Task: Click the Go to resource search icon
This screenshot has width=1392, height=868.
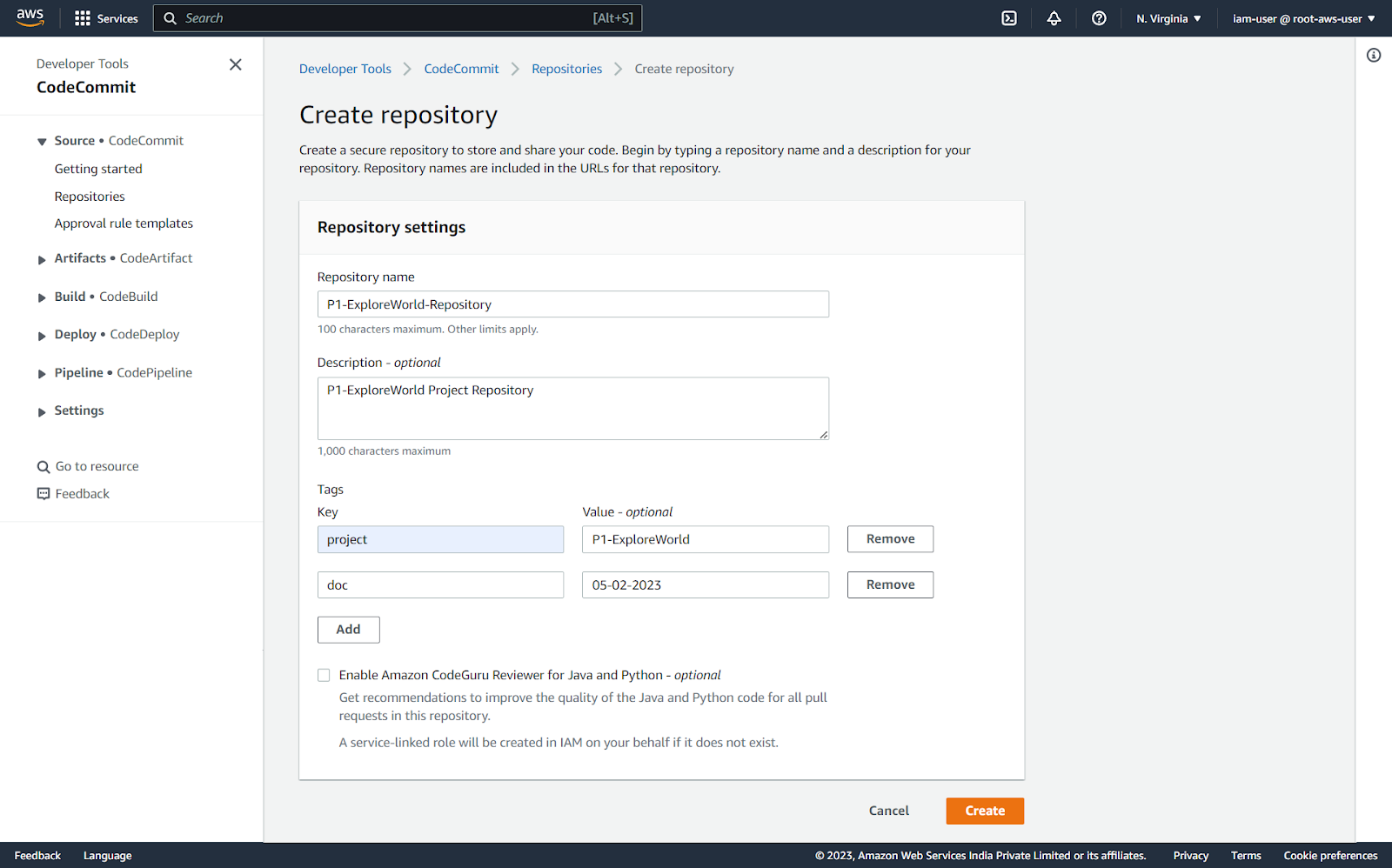Action: pyautogui.click(x=43, y=467)
